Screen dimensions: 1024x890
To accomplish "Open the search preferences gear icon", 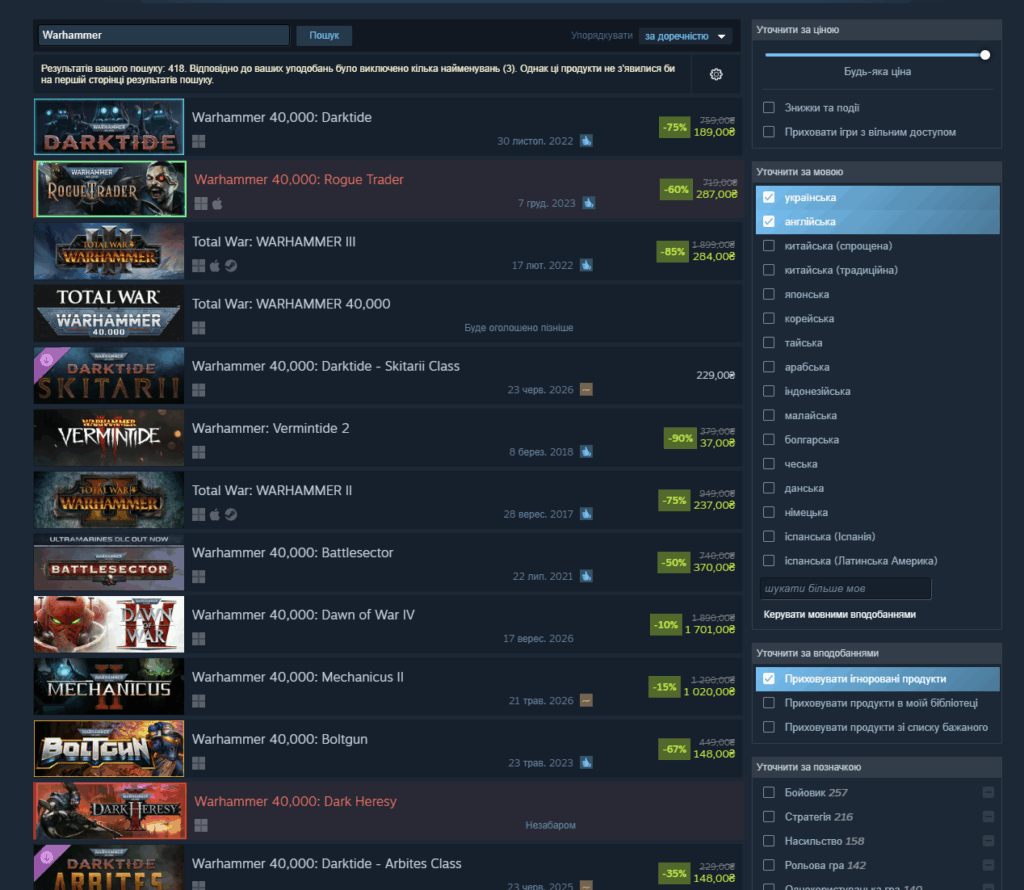I will [x=716, y=74].
